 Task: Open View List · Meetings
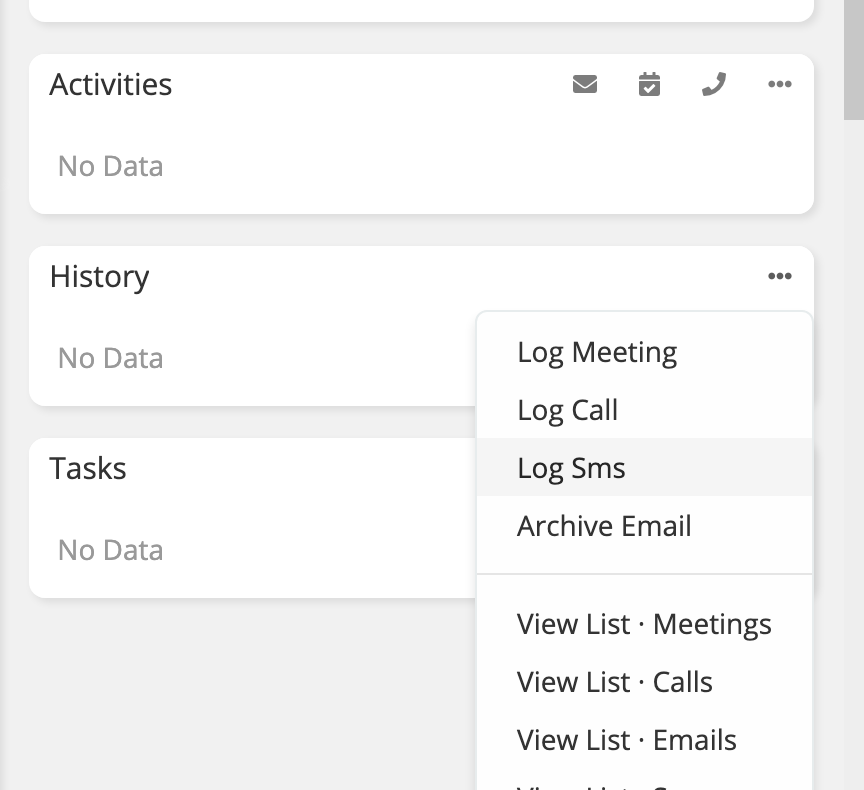(x=644, y=624)
